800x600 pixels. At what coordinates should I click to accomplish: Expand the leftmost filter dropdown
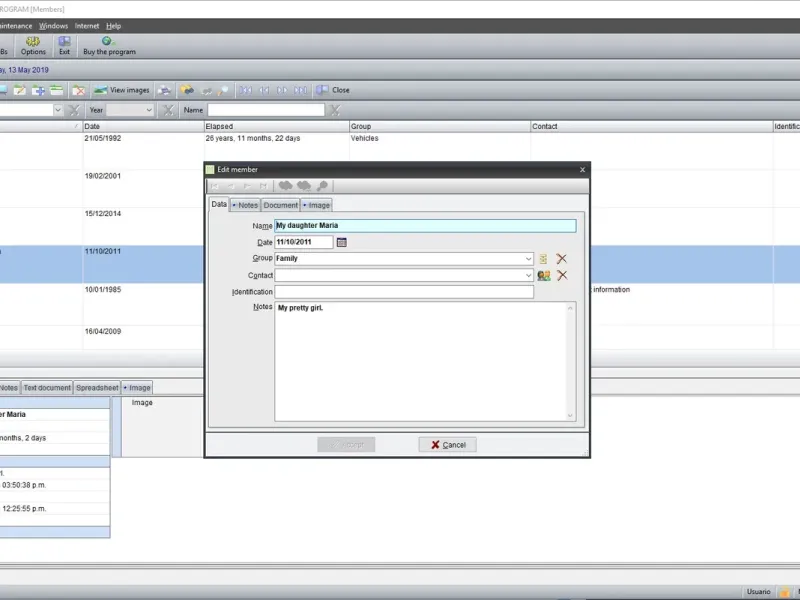pos(58,110)
